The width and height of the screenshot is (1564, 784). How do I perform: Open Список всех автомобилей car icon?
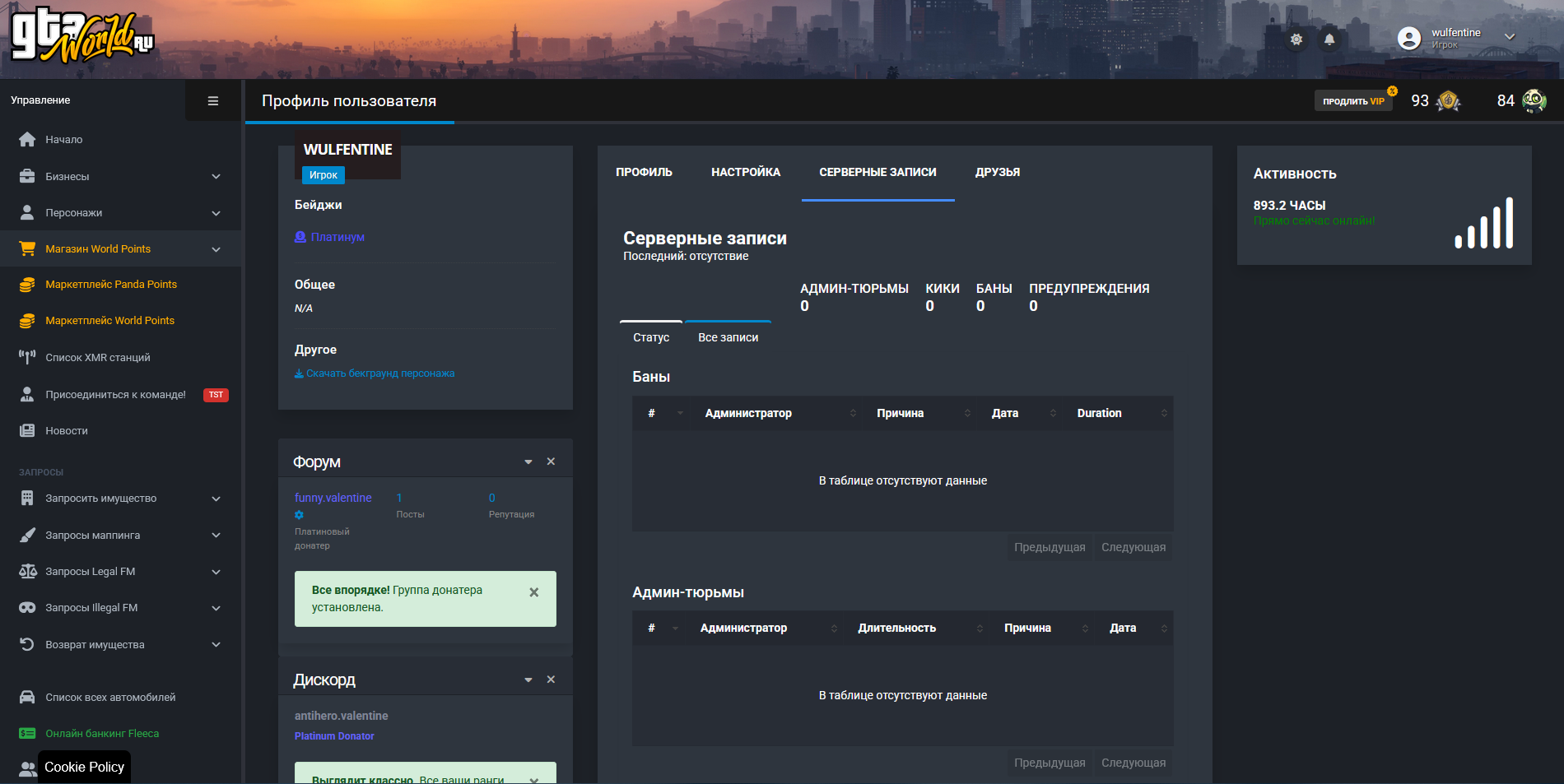click(x=27, y=697)
